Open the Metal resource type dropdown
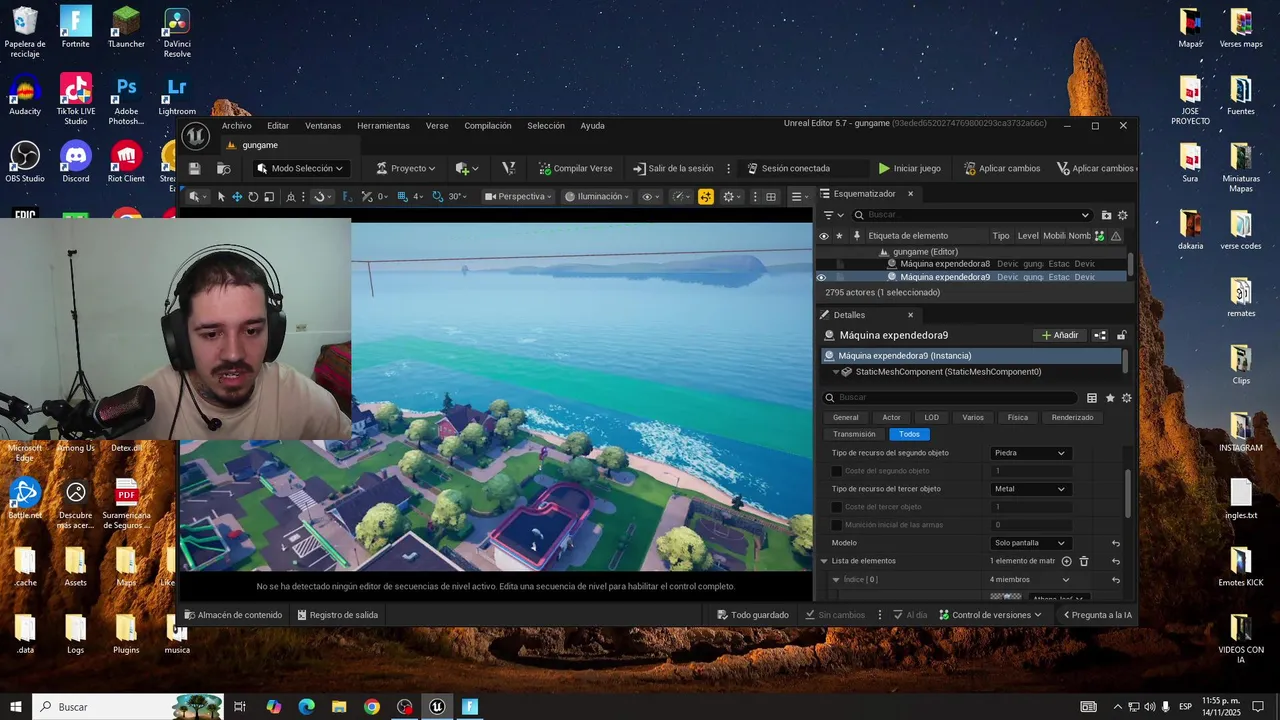Image resolution: width=1280 pixels, height=720 pixels. (x=1030, y=489)
